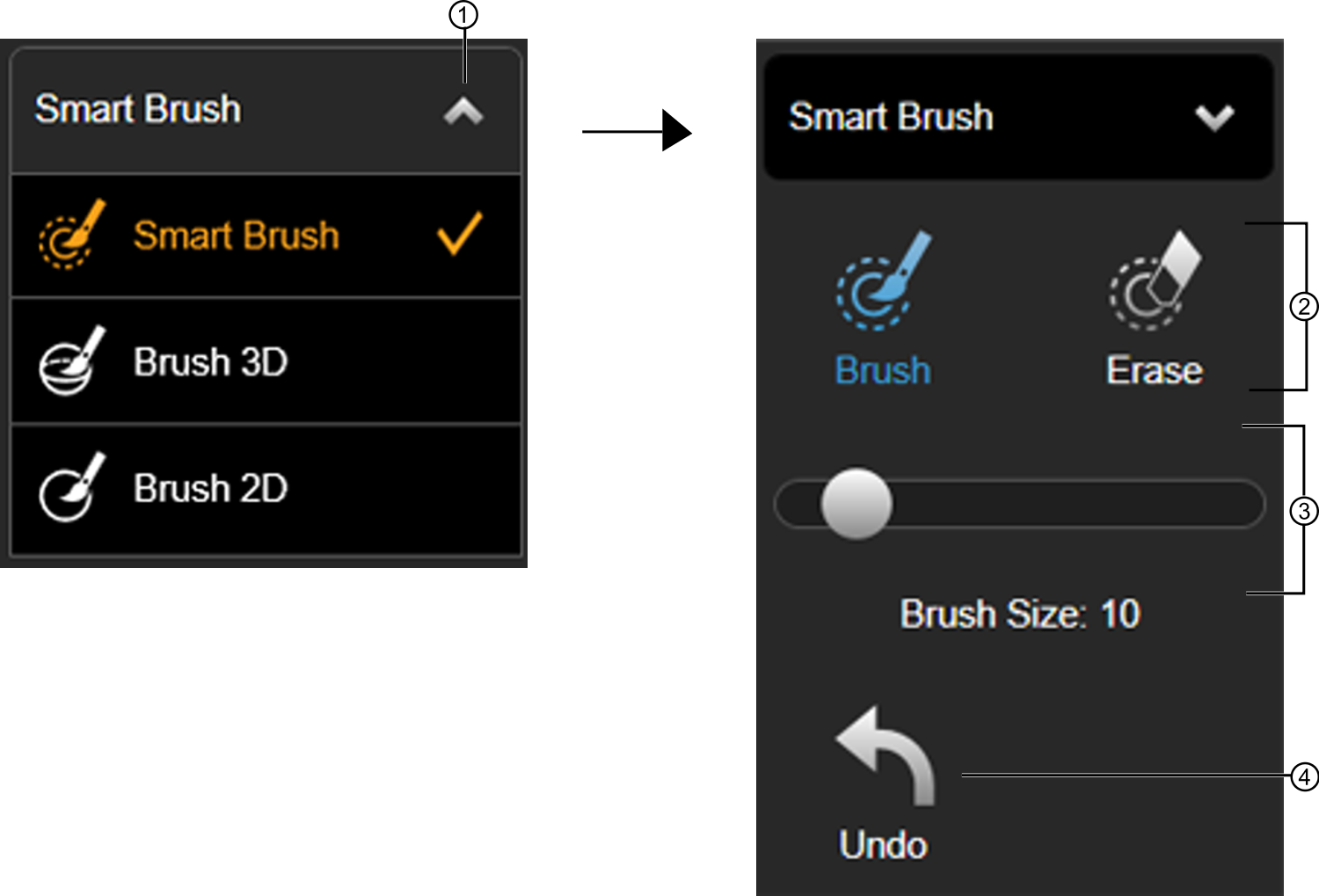Screen dimensions: 1319x896
Task: Collapse the Smart Brush list with up chevron
Action: 463,111
